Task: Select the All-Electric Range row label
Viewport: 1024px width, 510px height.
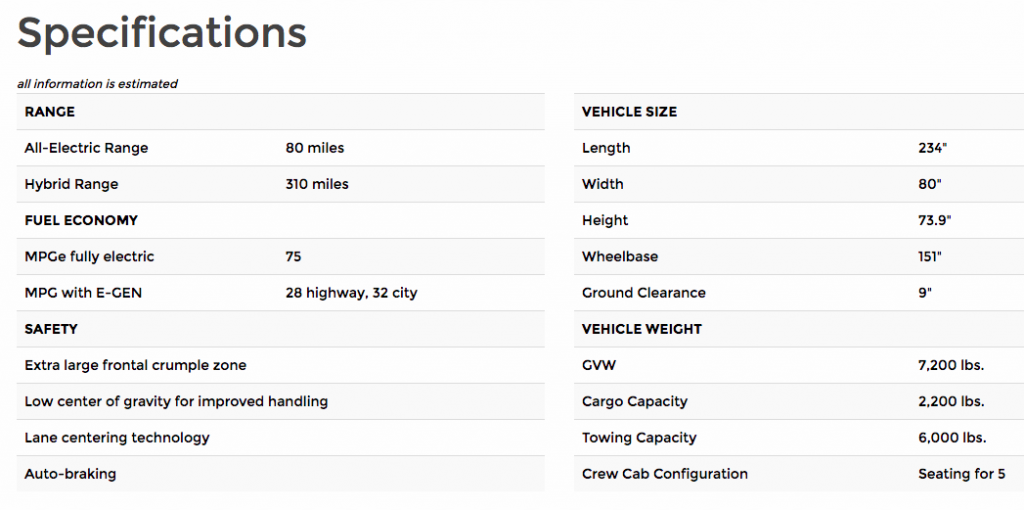Action: (x=86, y=148)
